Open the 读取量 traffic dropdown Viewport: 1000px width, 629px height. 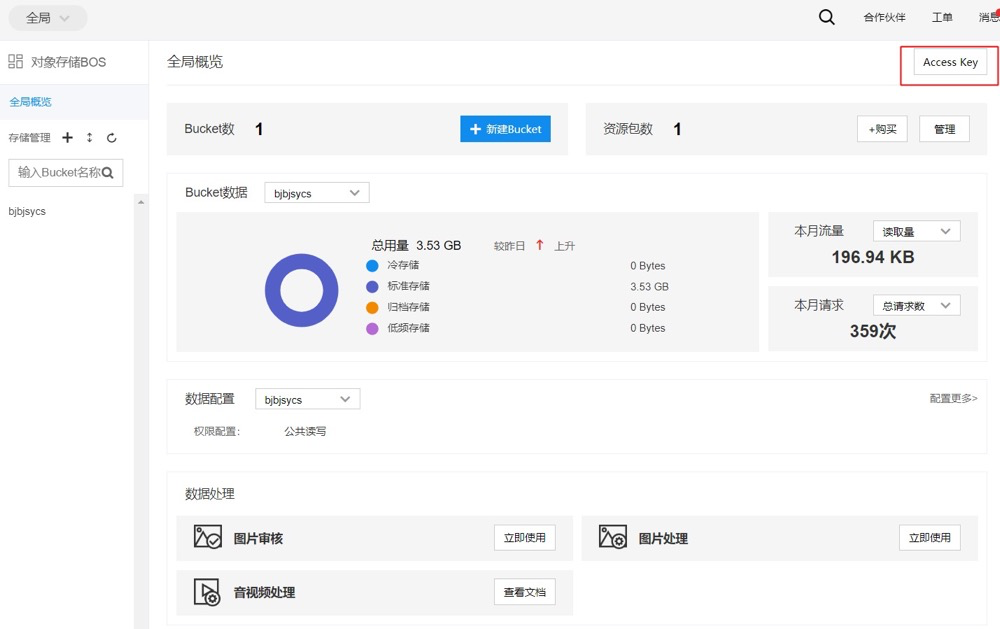click(916, 232)
